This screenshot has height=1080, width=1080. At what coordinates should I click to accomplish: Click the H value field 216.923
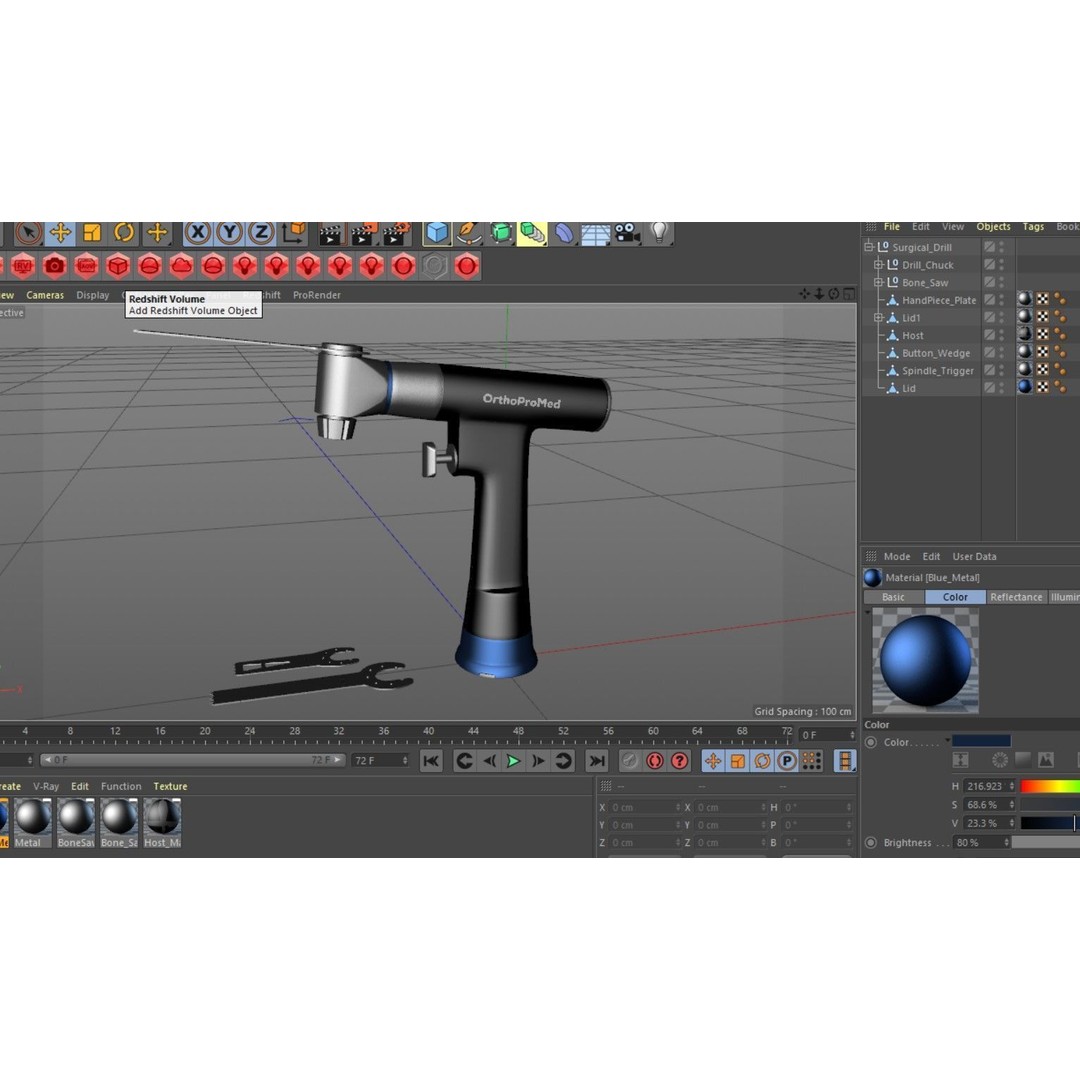pyautogui.click(x=984, y=786)
